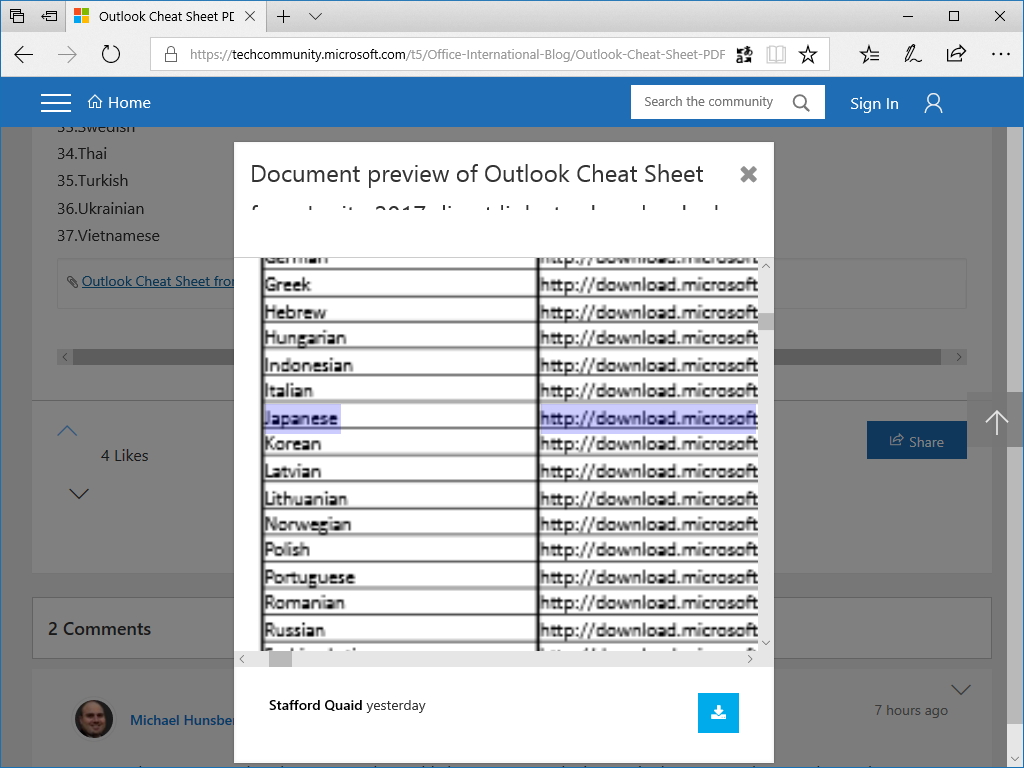Toggle reading view for this page
This screenshot has width=1024, height=768.
click(776, 55)
